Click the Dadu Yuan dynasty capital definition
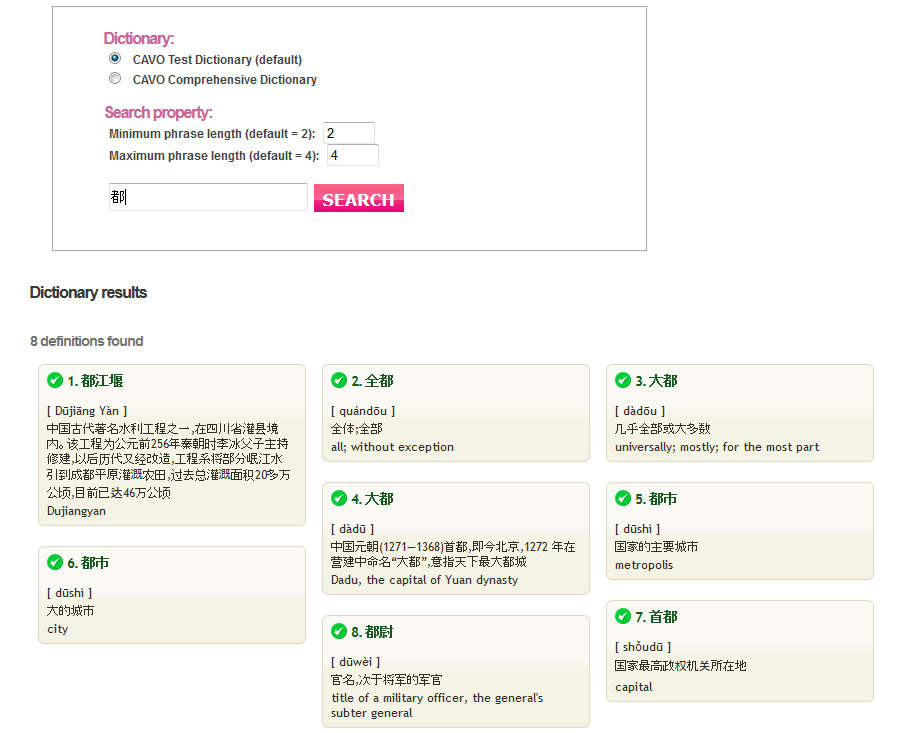Image resolution: width=912 pixels, height=733 pixels. 424,580
